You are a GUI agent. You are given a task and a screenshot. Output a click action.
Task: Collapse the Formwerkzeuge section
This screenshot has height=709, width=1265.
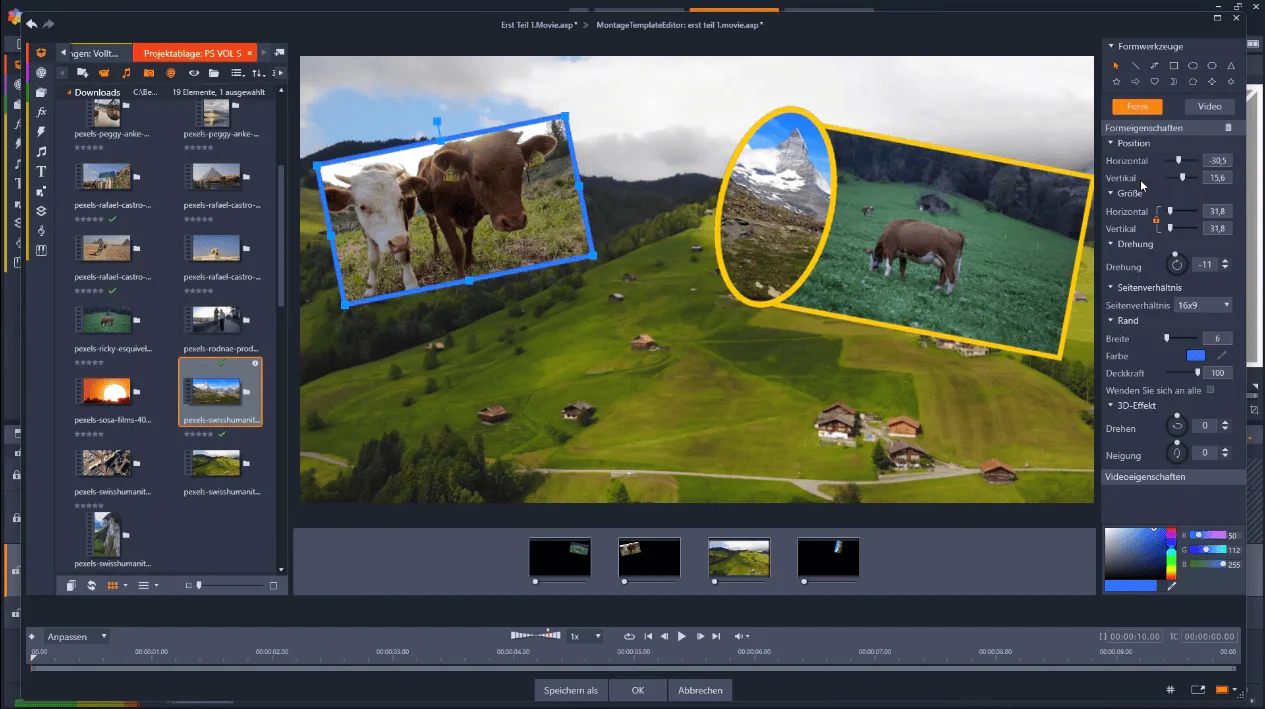point(1110,46)
